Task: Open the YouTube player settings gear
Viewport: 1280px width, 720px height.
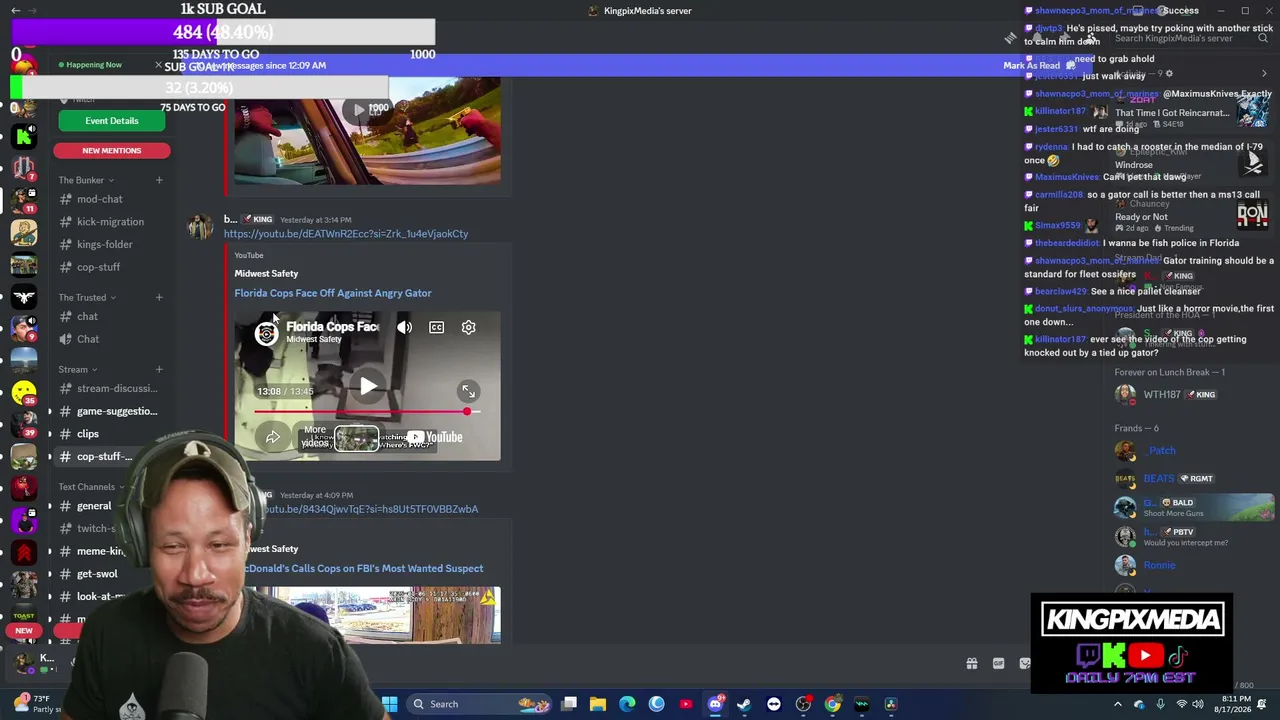Action: pos(468,327)
